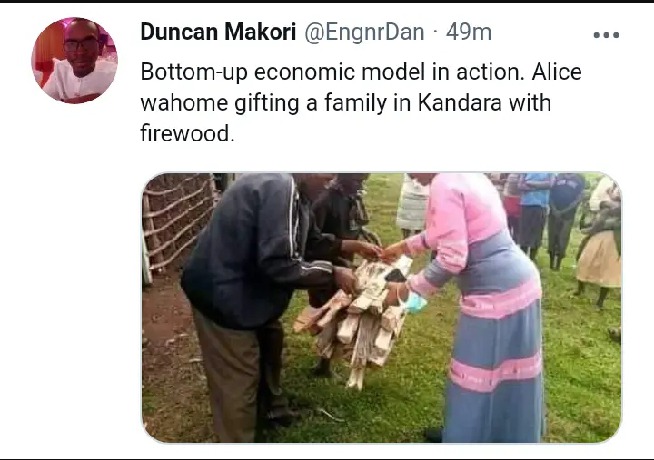The height and width of the screenshot is (460, 654).
Task: Open the three-dot more options menu
Action: [606, 35]
